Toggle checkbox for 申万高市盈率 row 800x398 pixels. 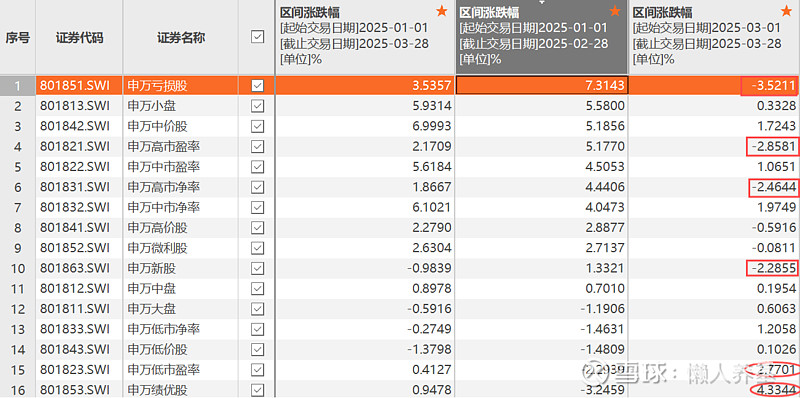pos(258,147)
